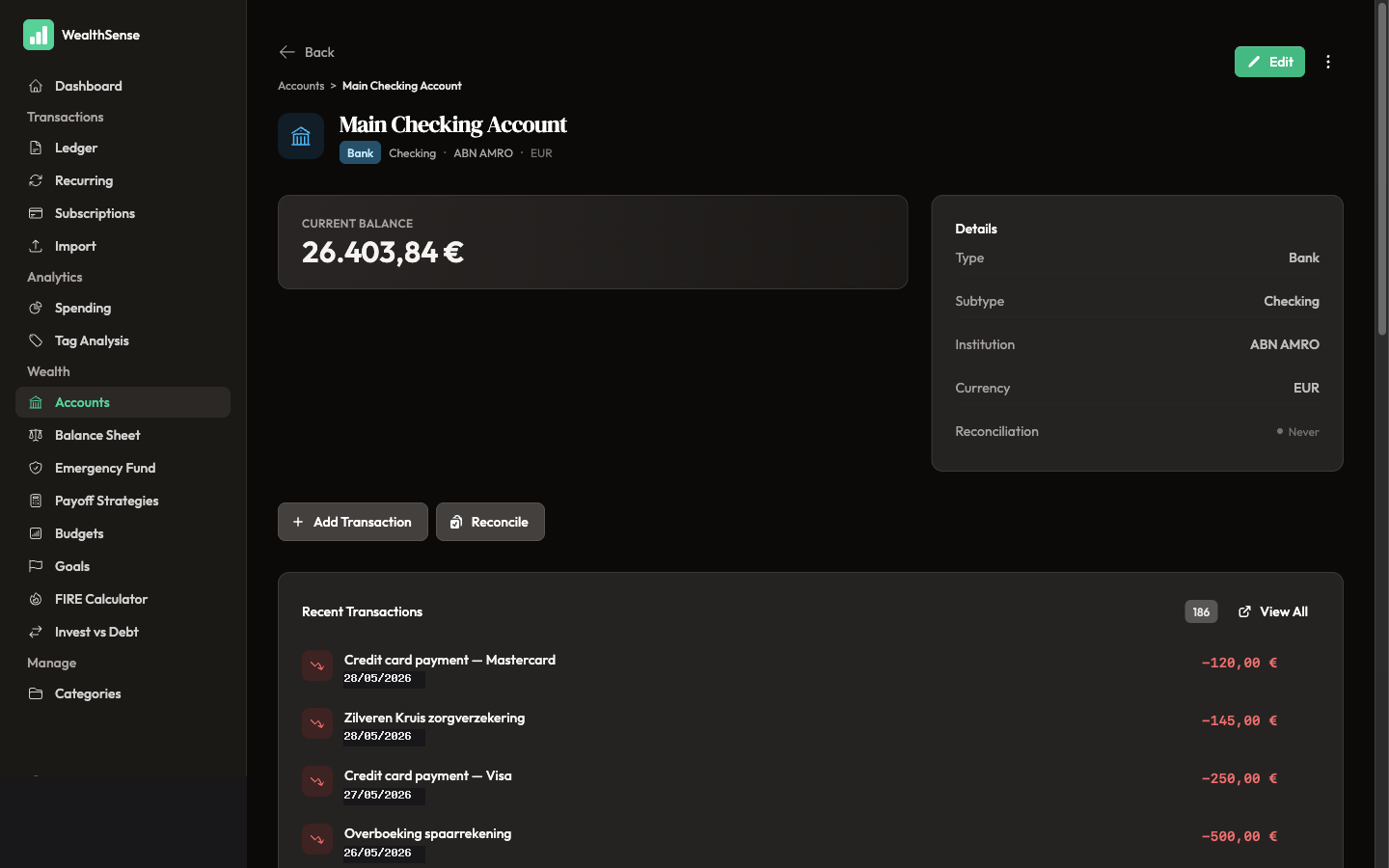Click the 26/05/2026 date of Overboeking
The width and height of the screenshot is (1389, 868).
click(x=377, y=853)
